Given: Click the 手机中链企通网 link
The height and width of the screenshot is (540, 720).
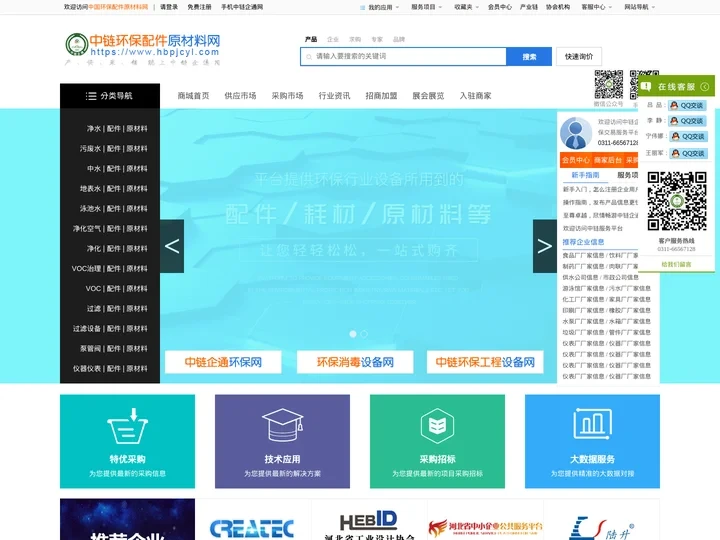Looking at the screenshot, I should pos(242,7).
